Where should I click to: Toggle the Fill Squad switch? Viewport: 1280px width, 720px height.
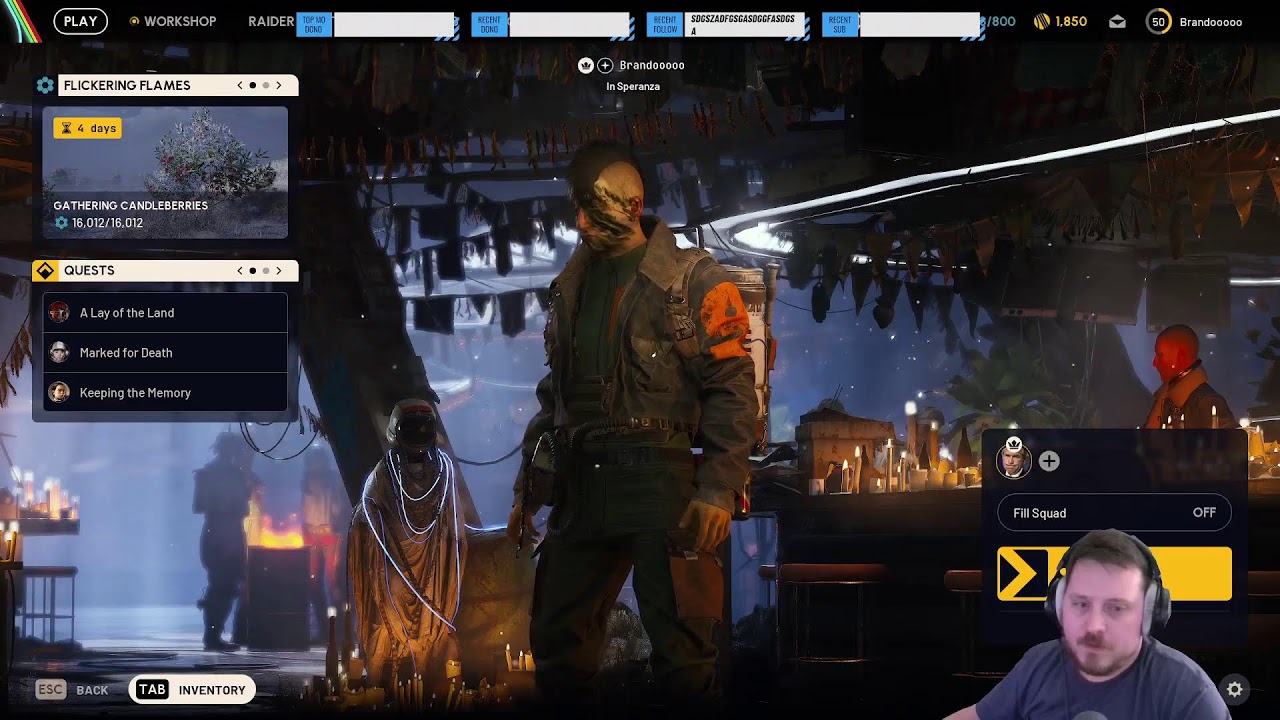pos(1114,513)
